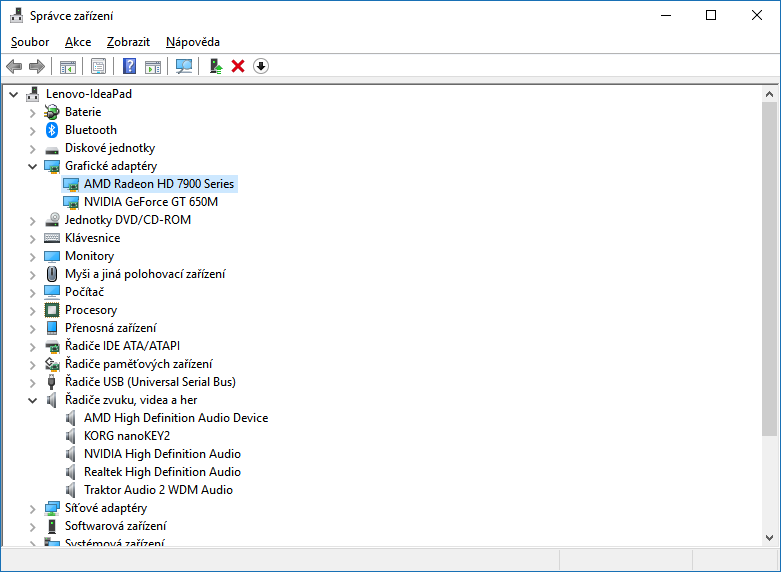781x572 pixels.
Task: Select Traktor Audio 2 WDM Audio
Action: pyautogui.click(x=158, y=490)
